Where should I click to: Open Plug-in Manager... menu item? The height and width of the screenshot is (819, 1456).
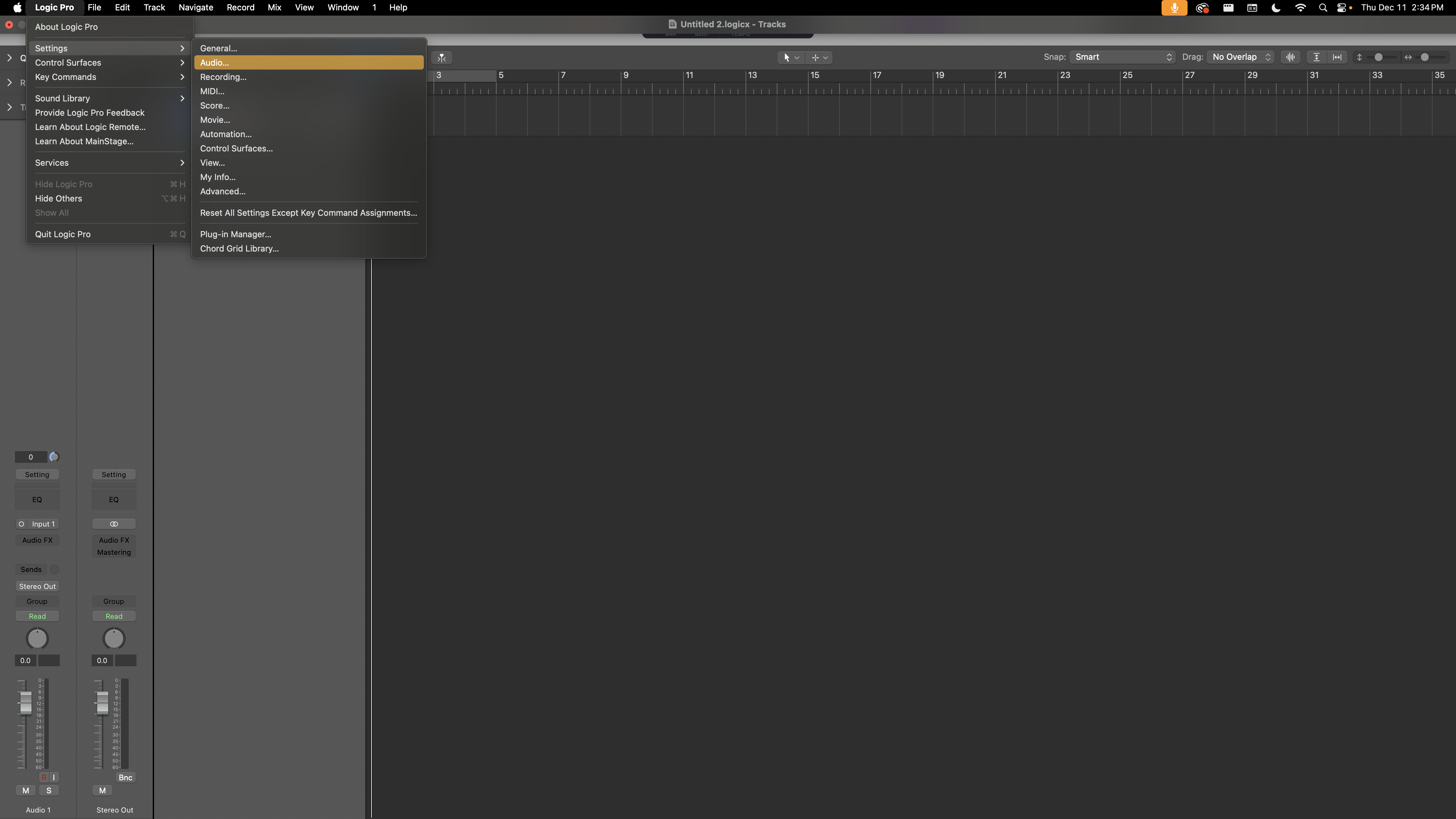point(235,234)
